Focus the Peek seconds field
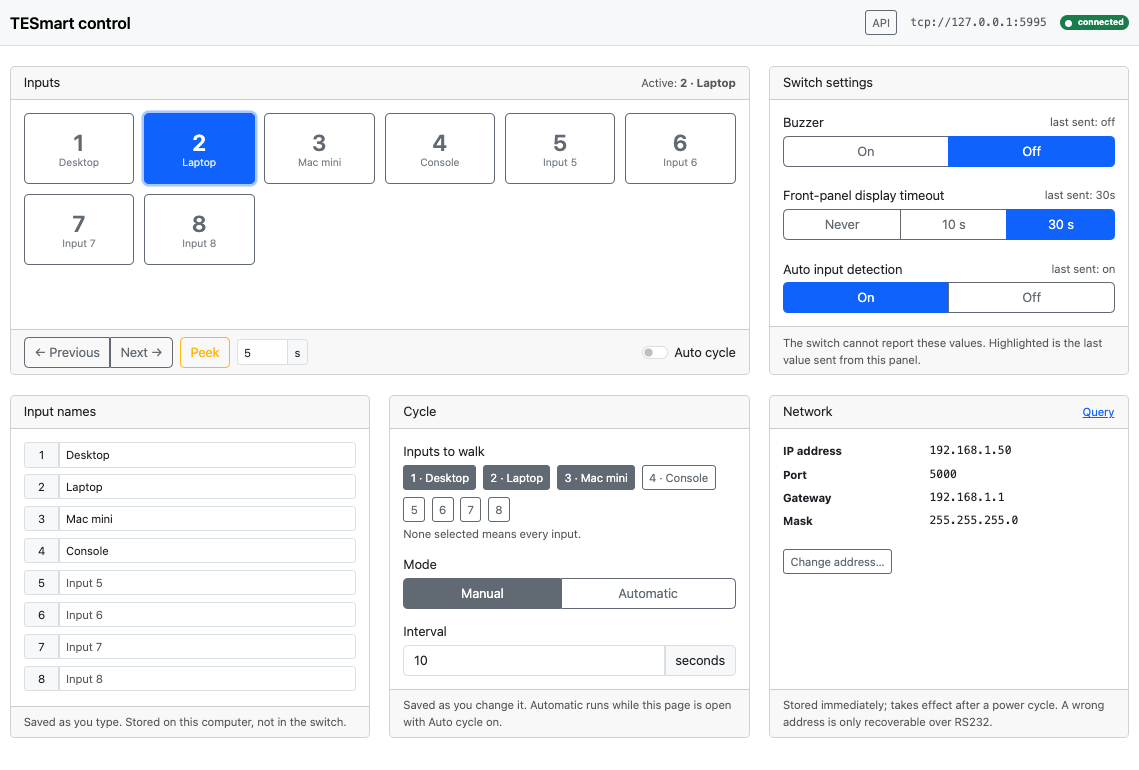Image resolution: width=1139 pixels, height=770 pixels. [x=262, y=352]
